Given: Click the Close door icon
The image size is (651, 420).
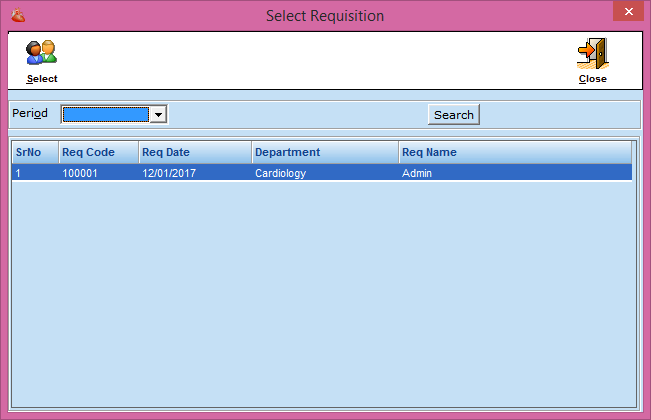Looking at the screenshot, I should click(592, 53).
